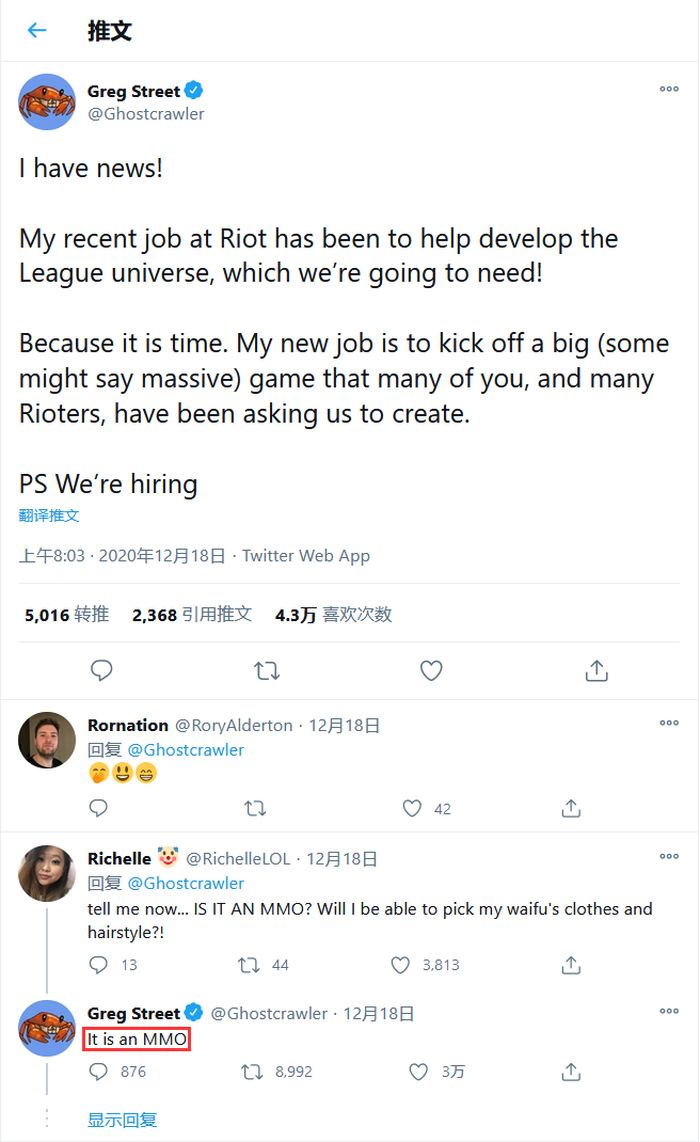
Task: Retweet the main announcement tweet
Action: (267, 671)
